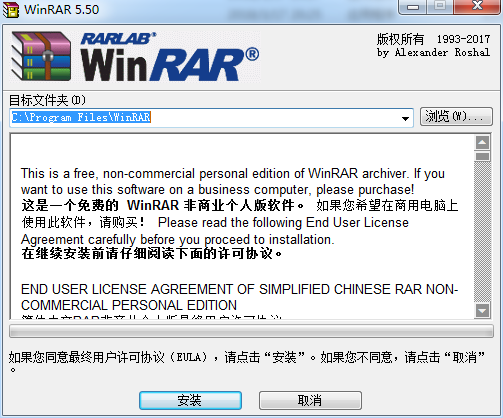Click the license scrollbar up arrow

tap(482, 143)
